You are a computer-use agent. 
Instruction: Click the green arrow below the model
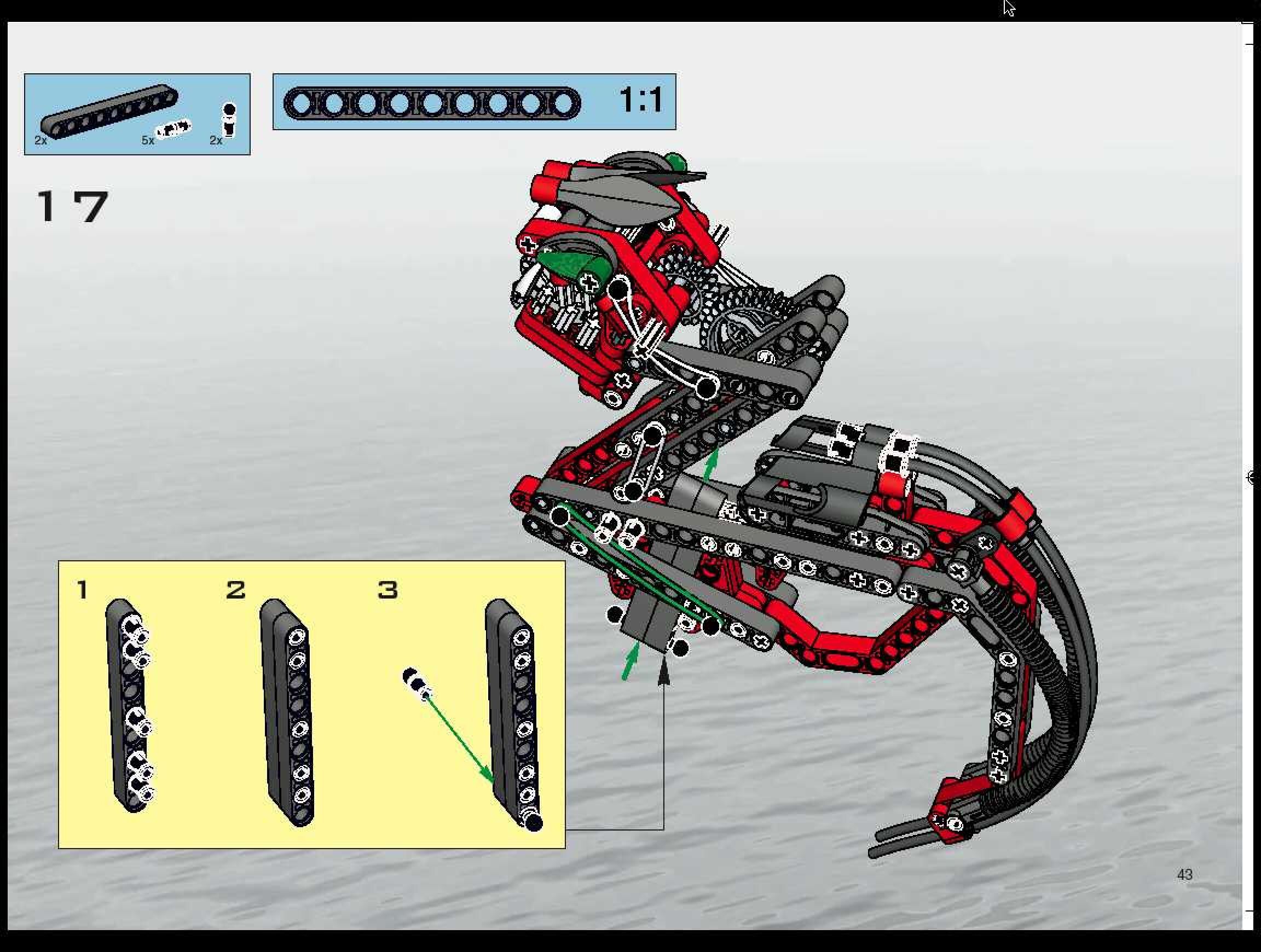tap(630, 661)
